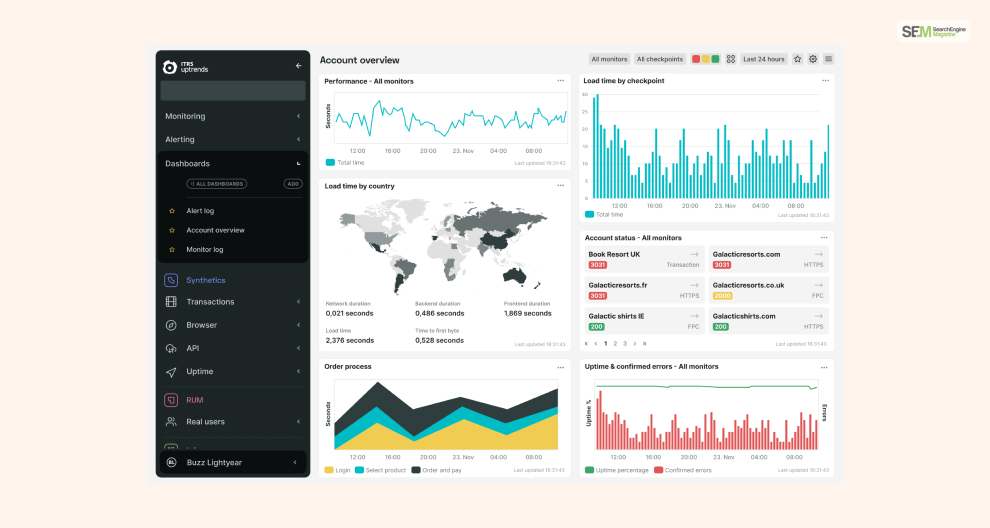Expand the API submenu
Viewport: 990px width, 528px height.
[x=299, y=349]
